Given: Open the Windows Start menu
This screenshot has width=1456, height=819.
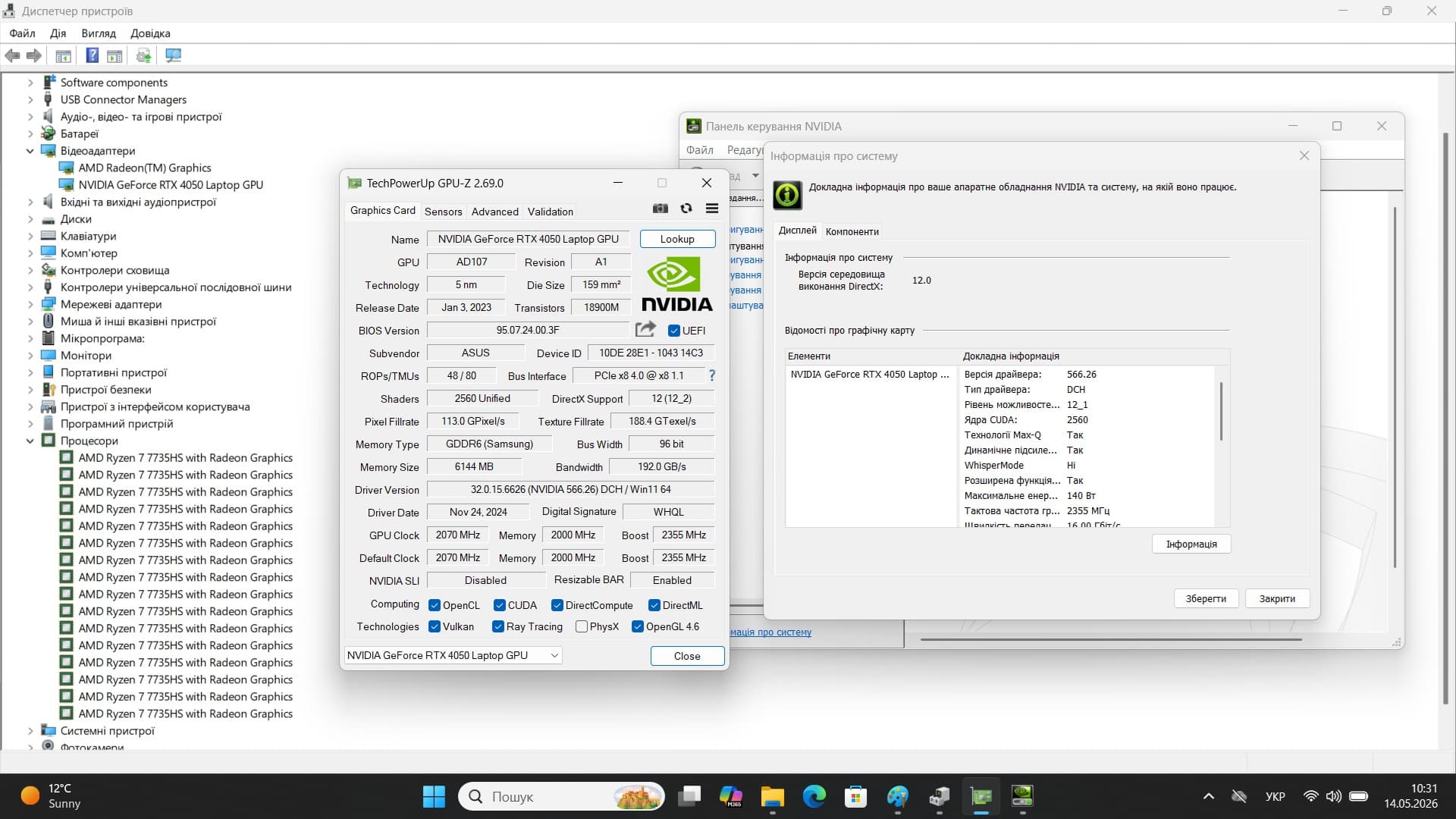Looking at the screenshot, I should (x=434, y=796).
